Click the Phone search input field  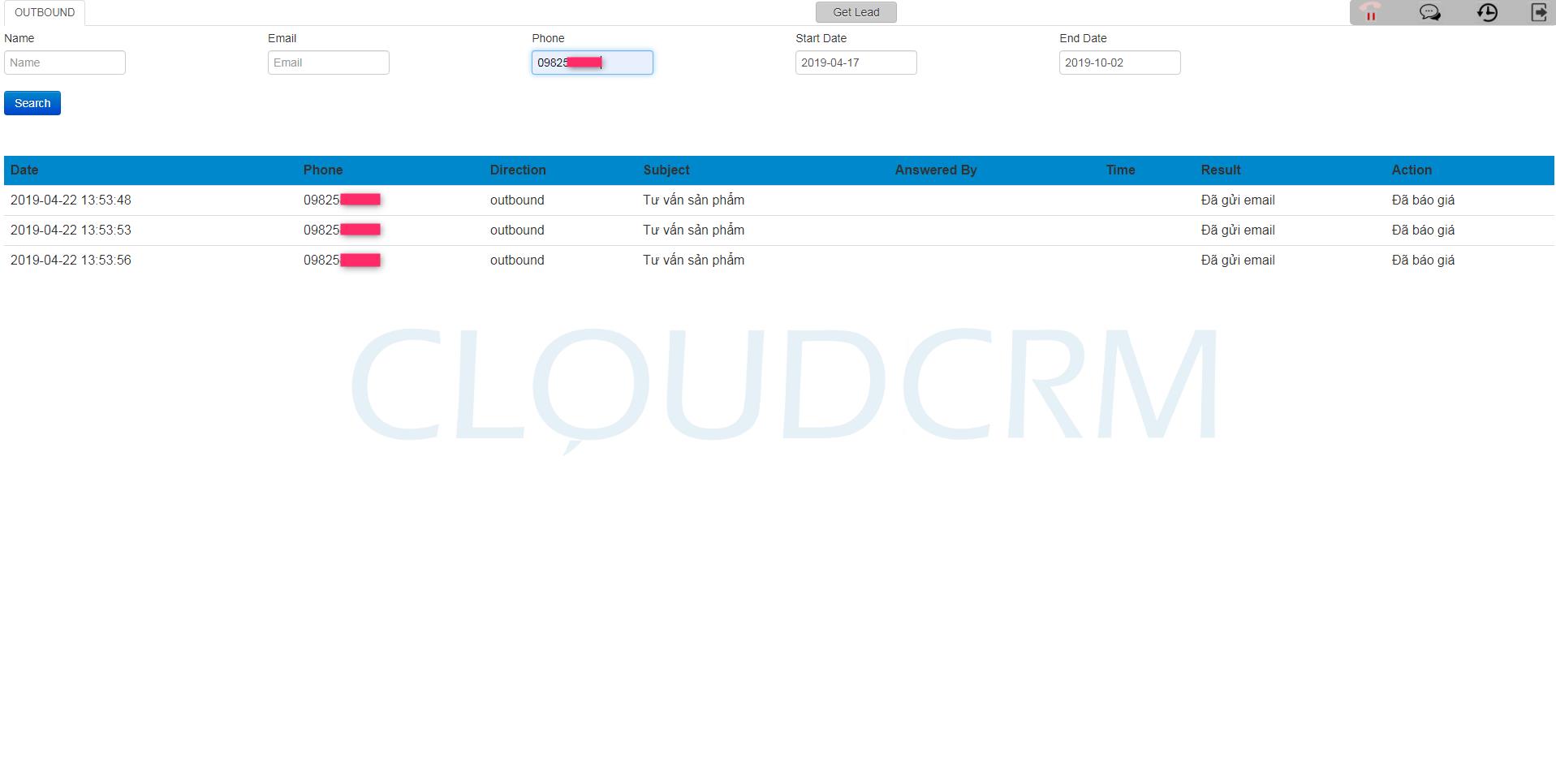(593, 62)
